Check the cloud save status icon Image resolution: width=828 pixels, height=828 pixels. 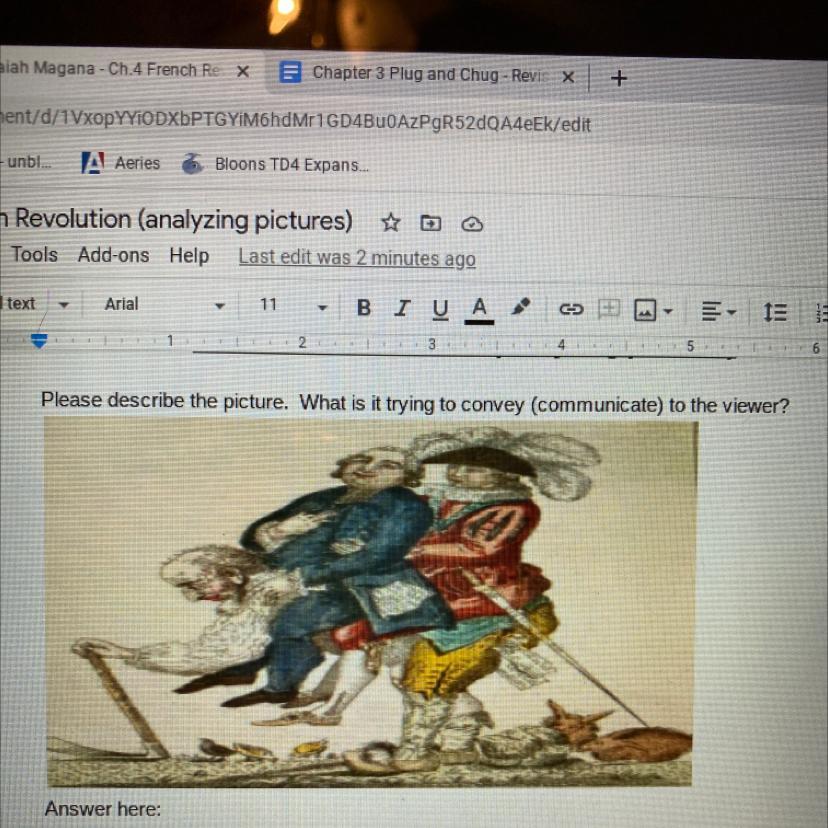point(472,224)
